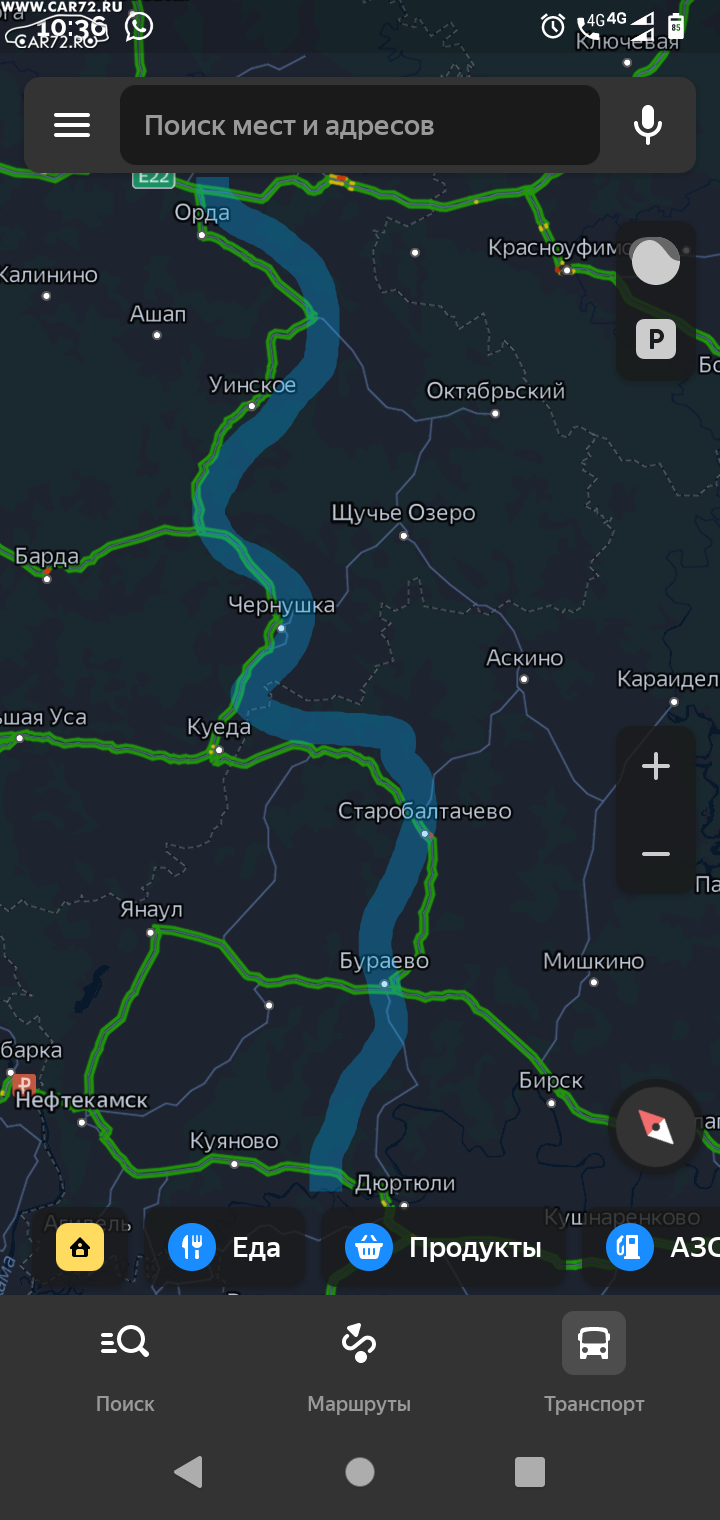This screenshot has height=1520, width=720.
Task: Tap the compass to reset north
Action: pos(656,1127)
